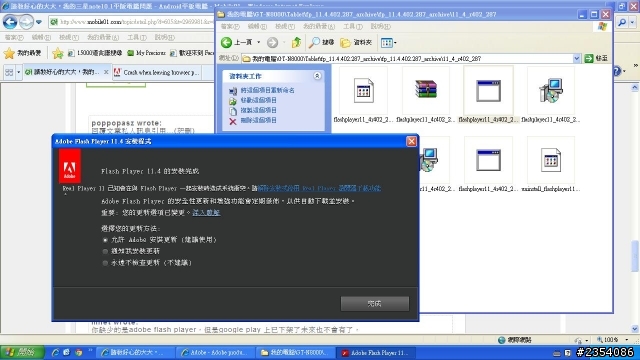Select the highlighted flashplayer application window file
The width and height of the screenshot is (640, 360).
pyautogui.click(x=488, y=91)
